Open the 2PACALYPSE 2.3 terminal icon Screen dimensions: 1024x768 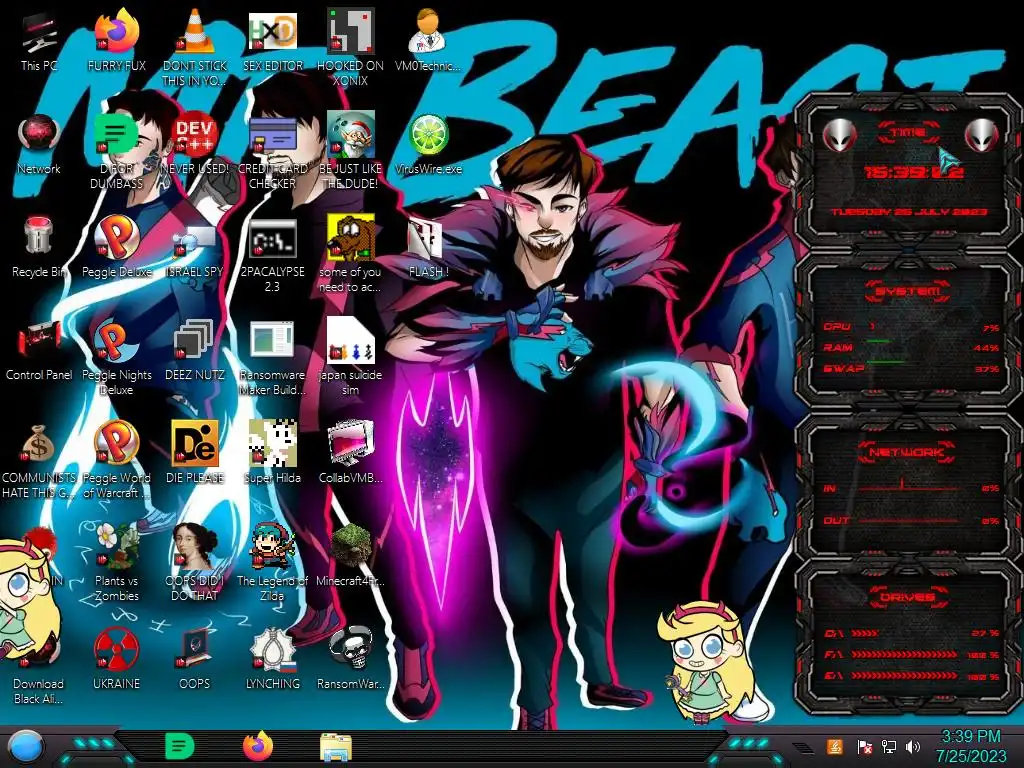(x=272, y=255)
